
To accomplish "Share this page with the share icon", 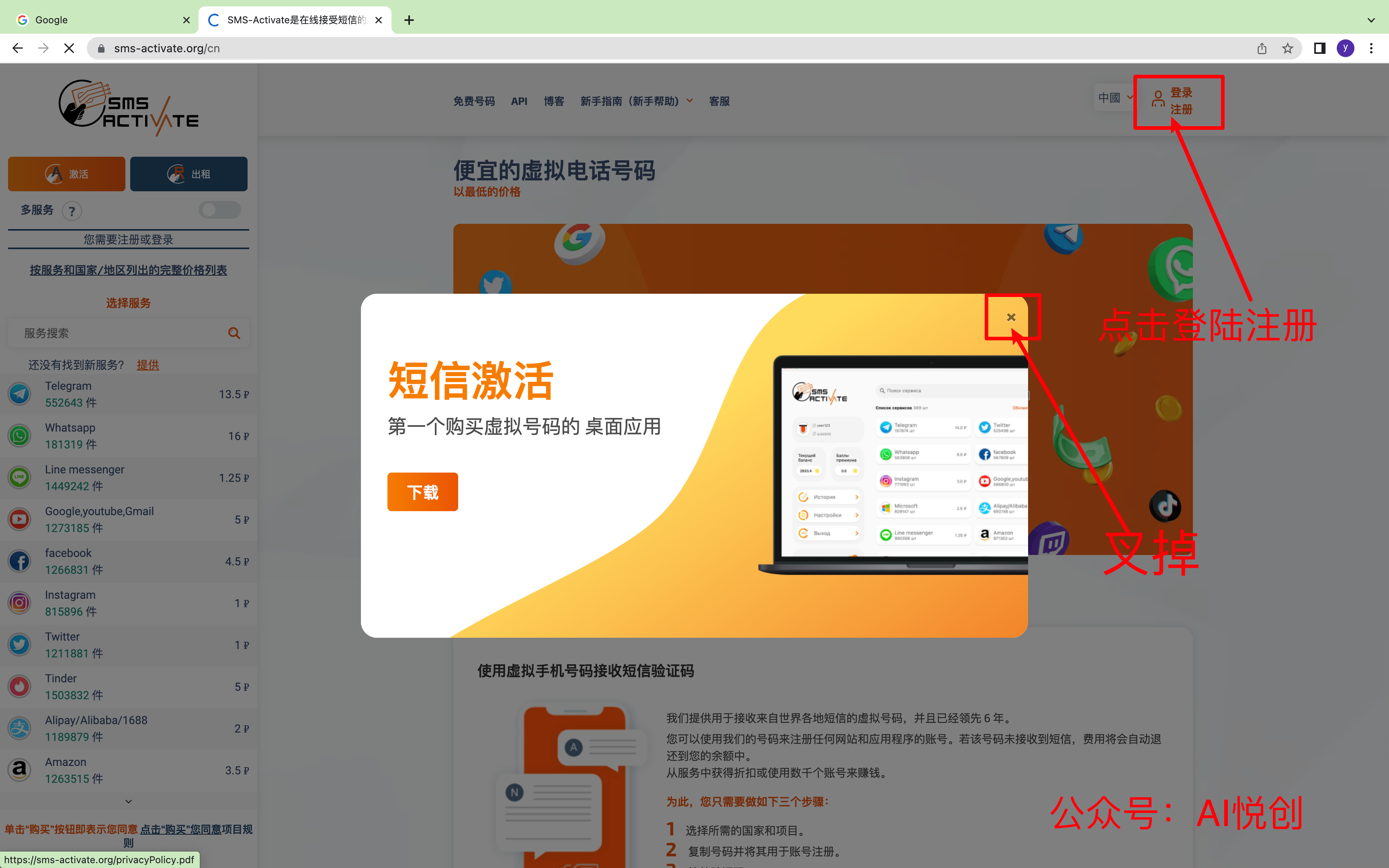I will (1262, 48).
